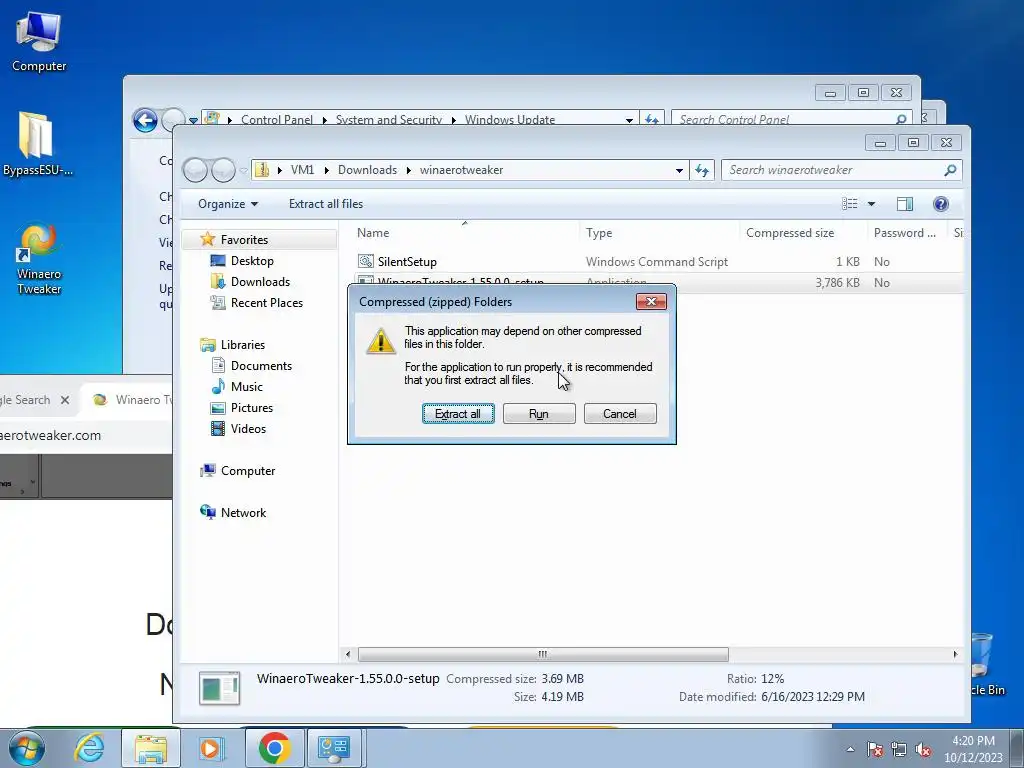The image size is (1024, 768).
Task: Select Recent Places in navigation pane
Action: coord(266,302)
